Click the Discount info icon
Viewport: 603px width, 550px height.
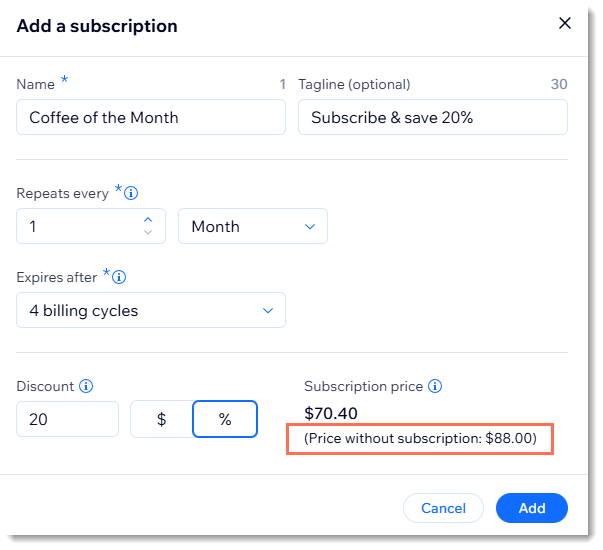point(86,386)
